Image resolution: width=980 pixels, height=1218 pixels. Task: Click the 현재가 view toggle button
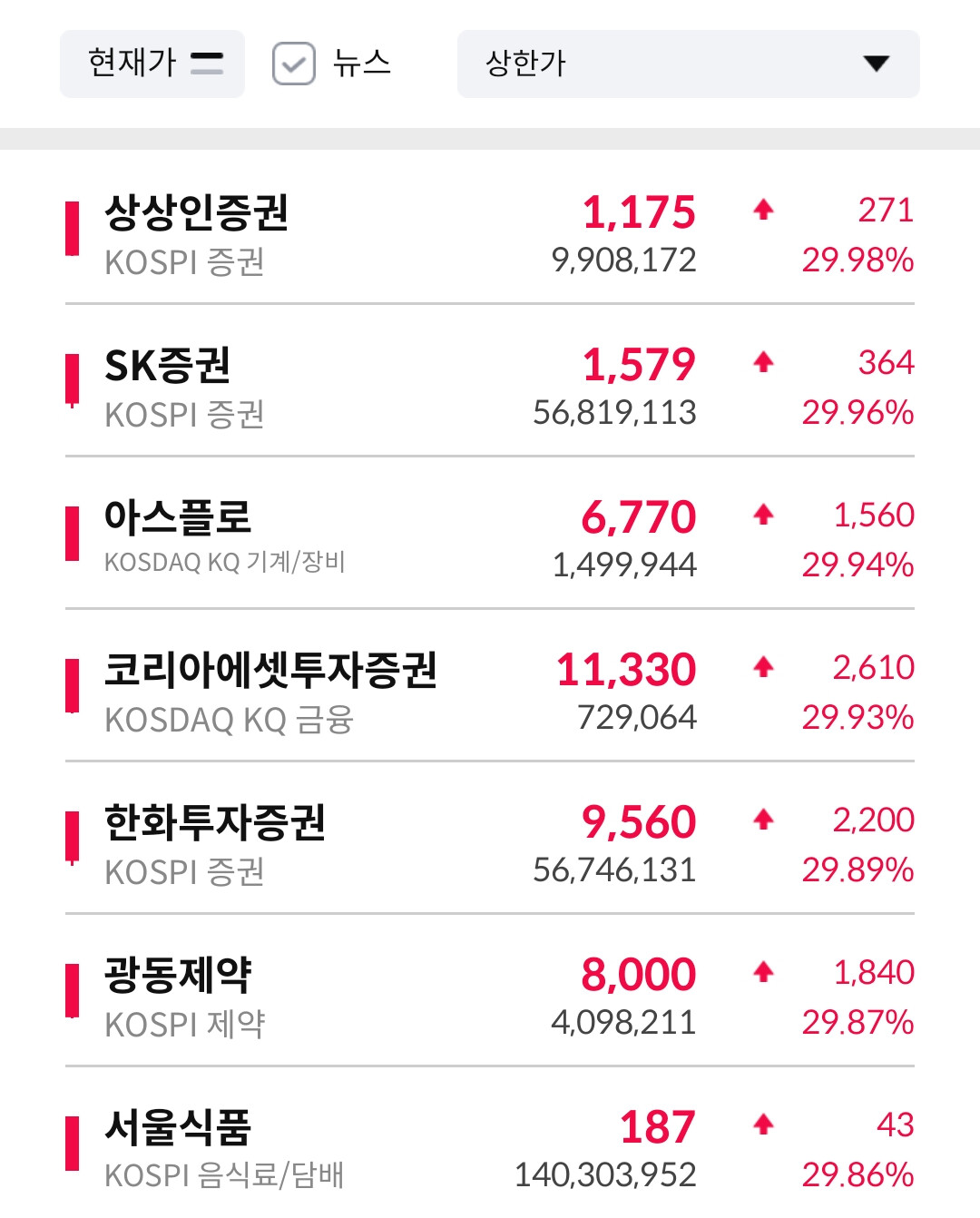[152, 64]
